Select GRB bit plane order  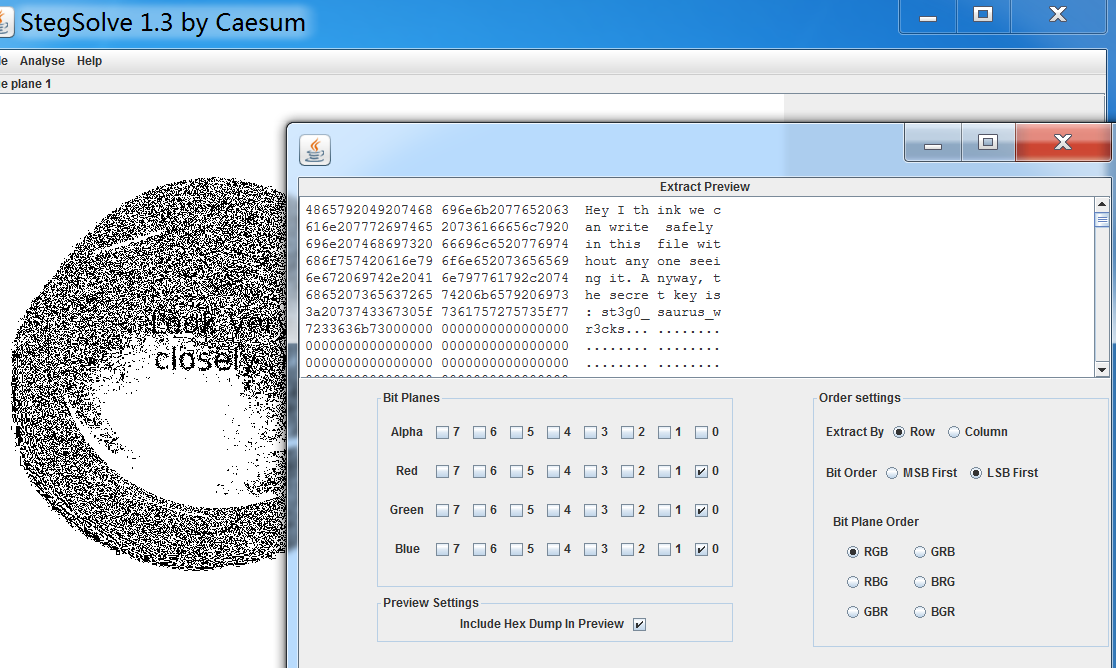coord(920,552)
